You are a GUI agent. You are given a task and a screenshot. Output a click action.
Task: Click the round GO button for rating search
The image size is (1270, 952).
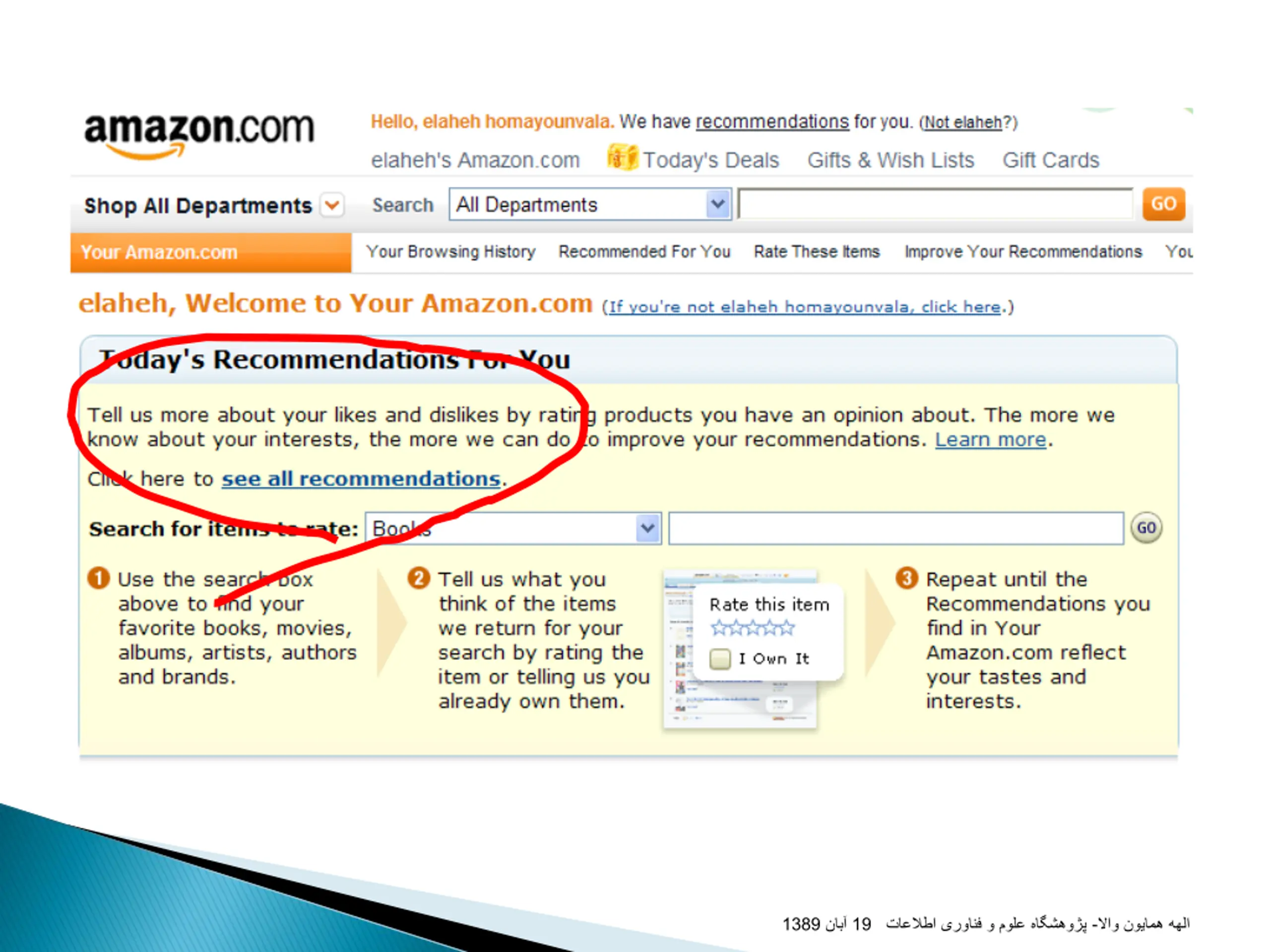click(x=1146, y=528)
